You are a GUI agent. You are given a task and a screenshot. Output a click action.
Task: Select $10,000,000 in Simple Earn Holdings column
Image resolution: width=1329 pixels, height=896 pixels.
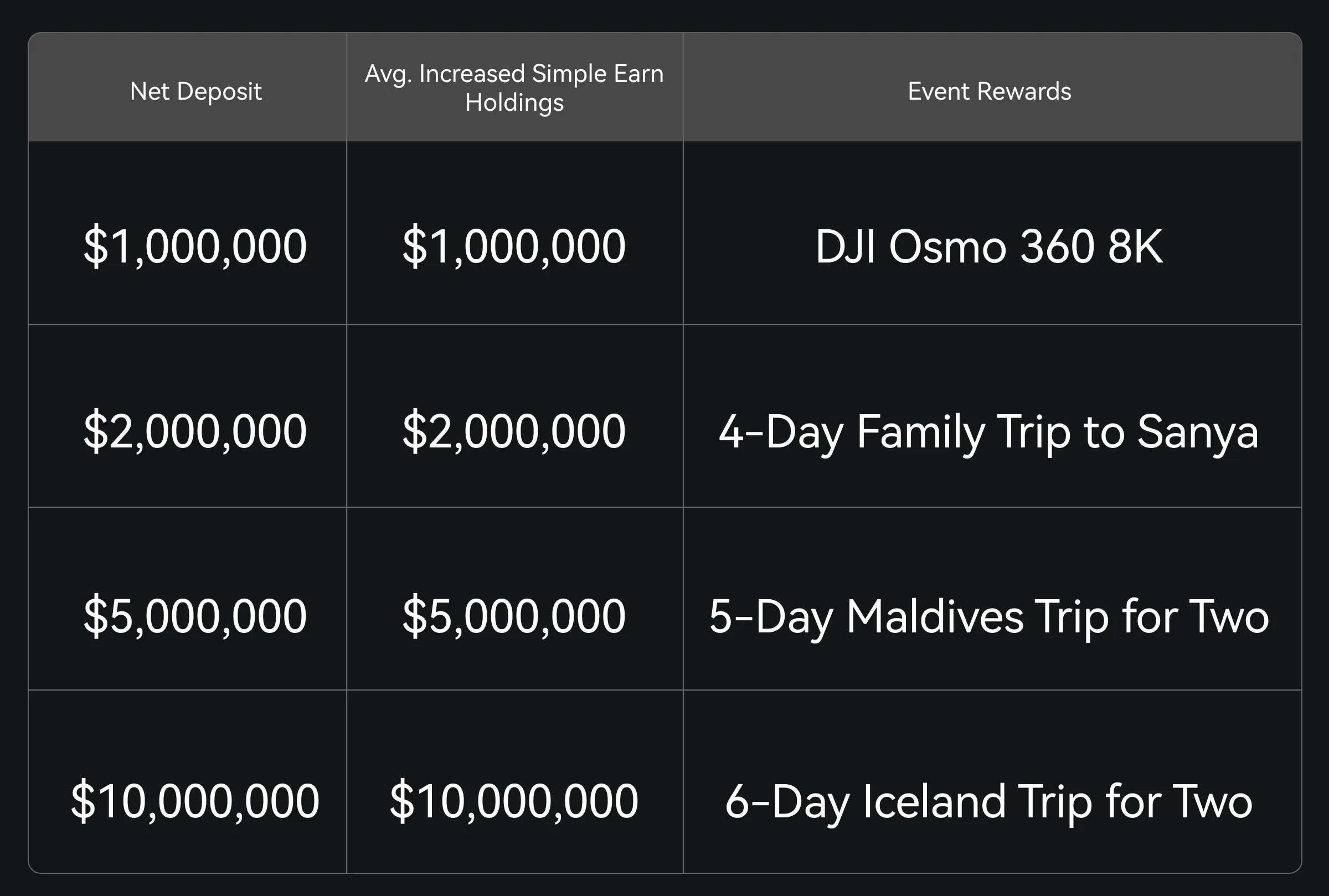[x=514, y=801]
